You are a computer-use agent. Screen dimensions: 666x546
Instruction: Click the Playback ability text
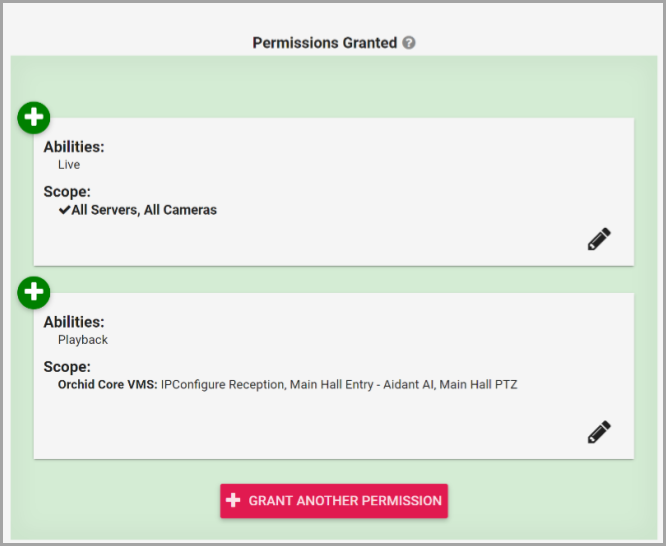(x=83, y=340)
